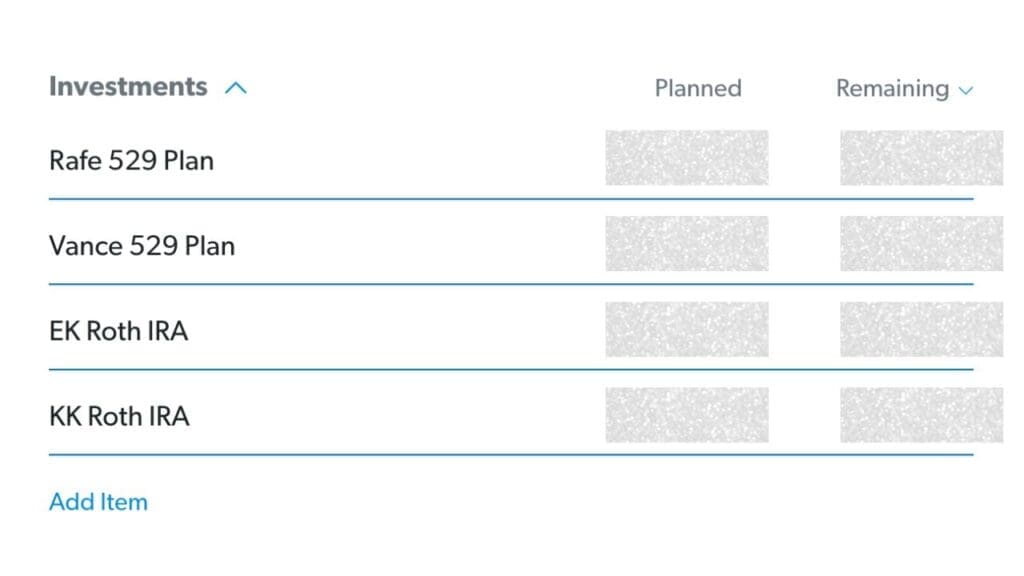Collapse the Investments group chevron

click(x=236, y=88)
